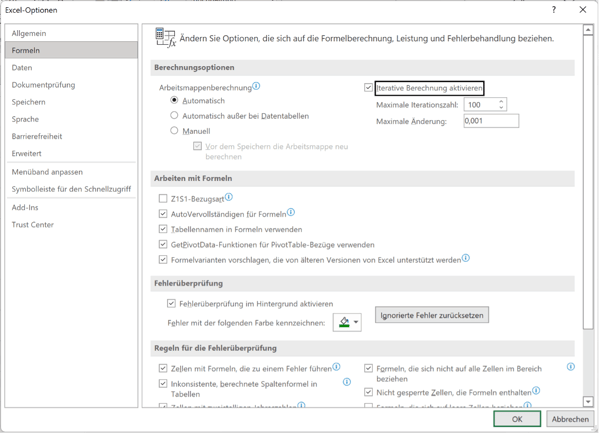Open the Trust Center category
The image size is (600, 434).
tap(72, 225)
